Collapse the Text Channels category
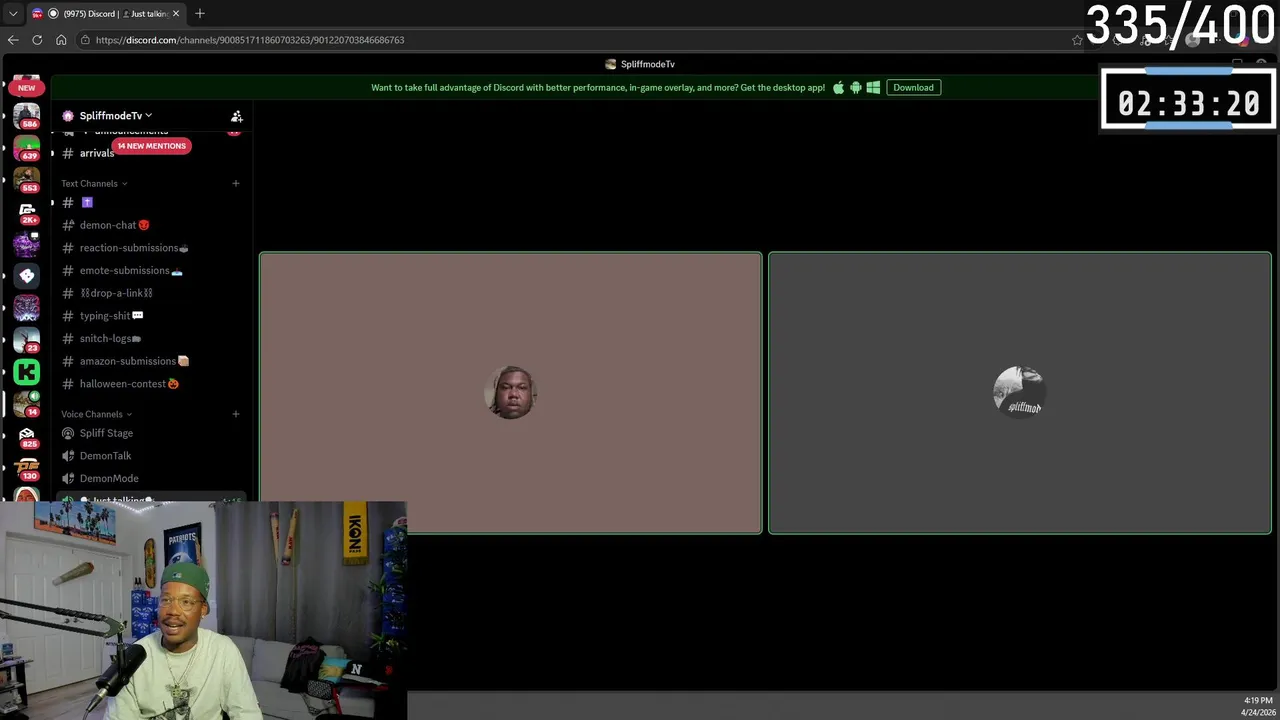Image resolution: width=1280 pixels, height=720 pixels. pyautogui.click(x=94, y=183)
